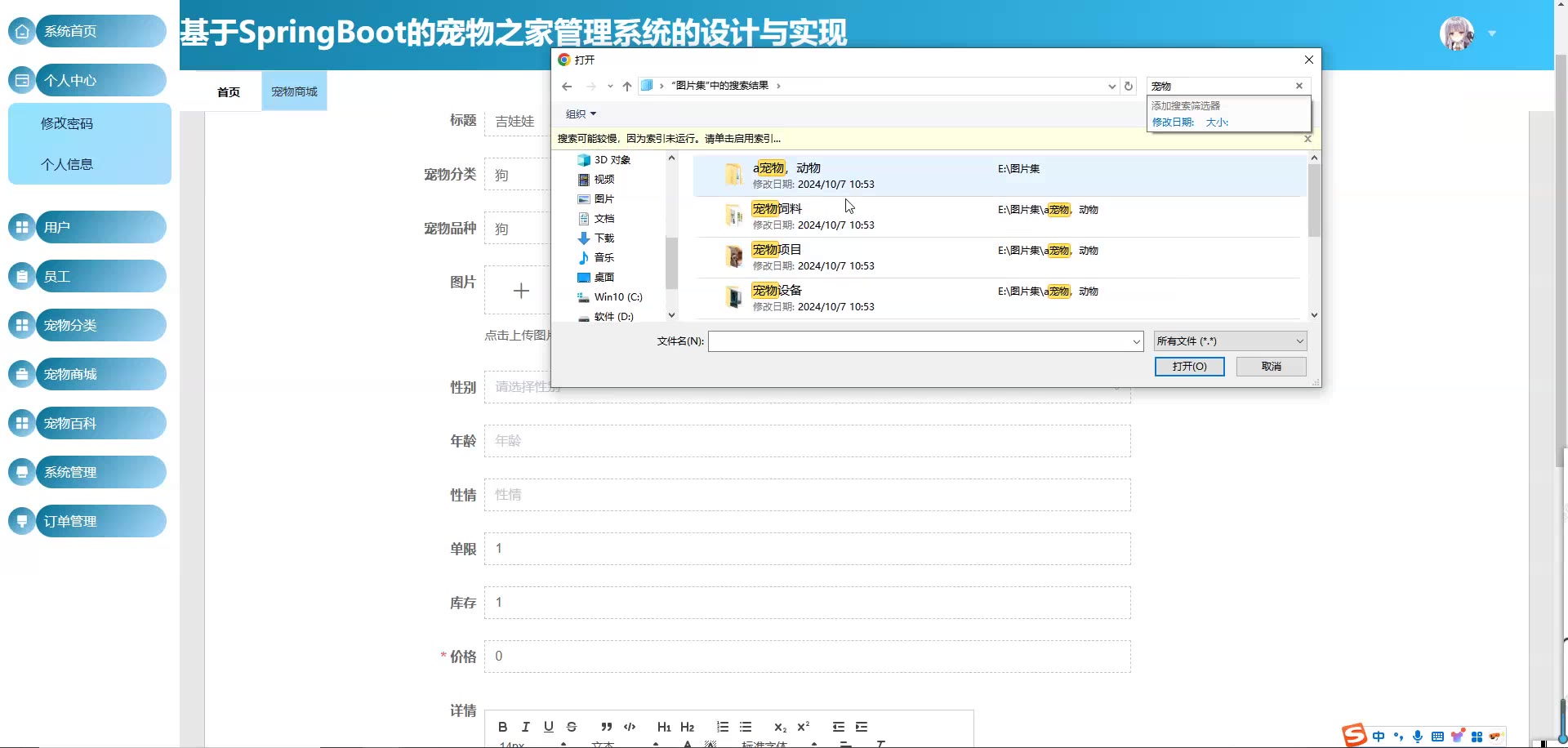Expand the 组织 menu in file dialog

[581, 114]
